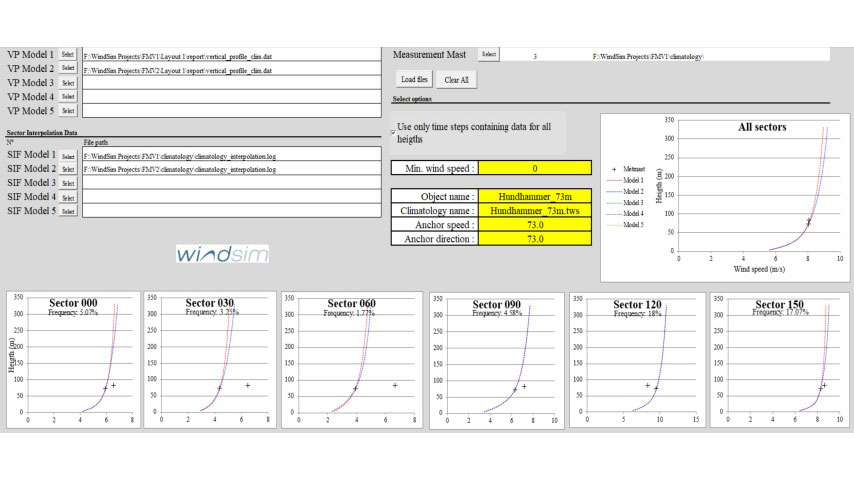Click Select for Measurement Mast
This screenshot has width=854, height=480.
click(x=488, y=54)
